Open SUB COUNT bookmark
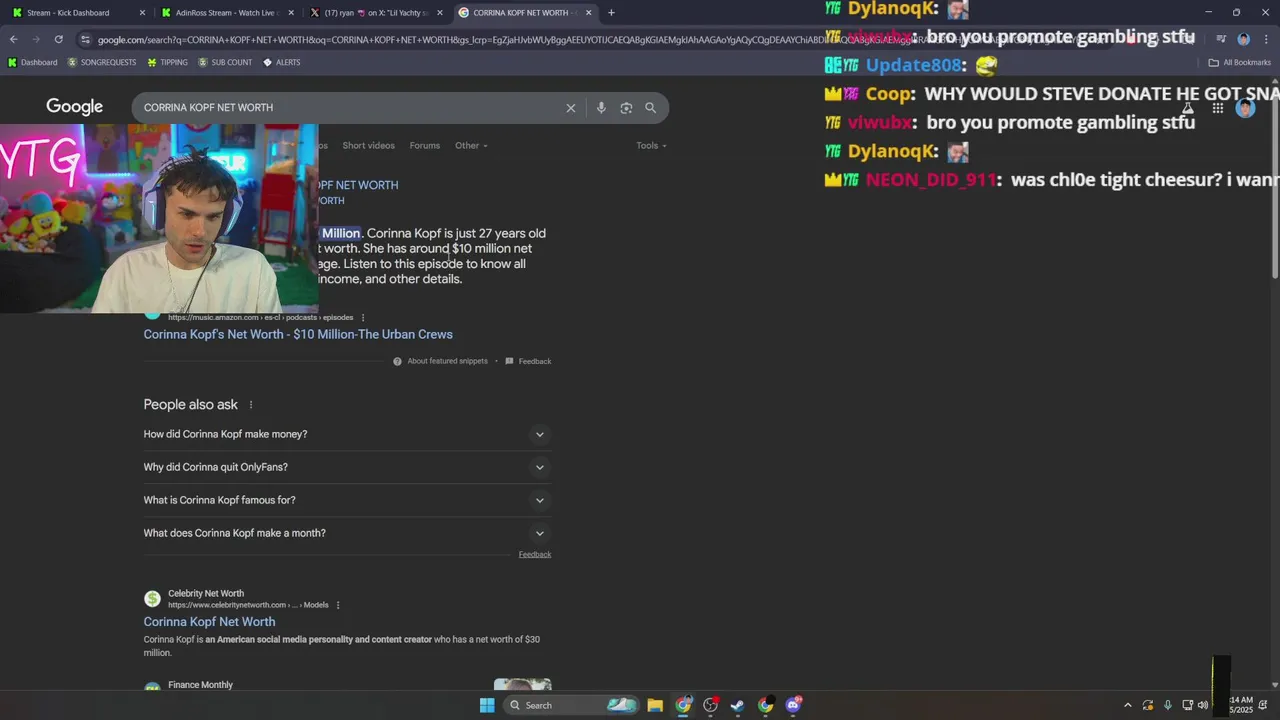 click(x=225, y=62)
